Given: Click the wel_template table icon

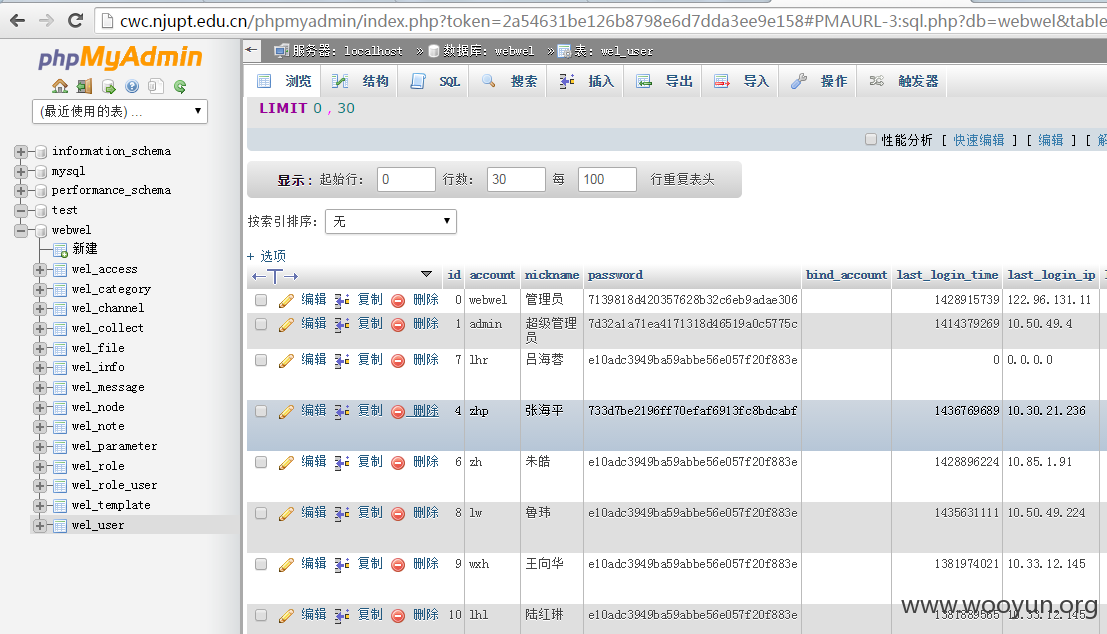Looking at the screenshot, I should (60, 506).
